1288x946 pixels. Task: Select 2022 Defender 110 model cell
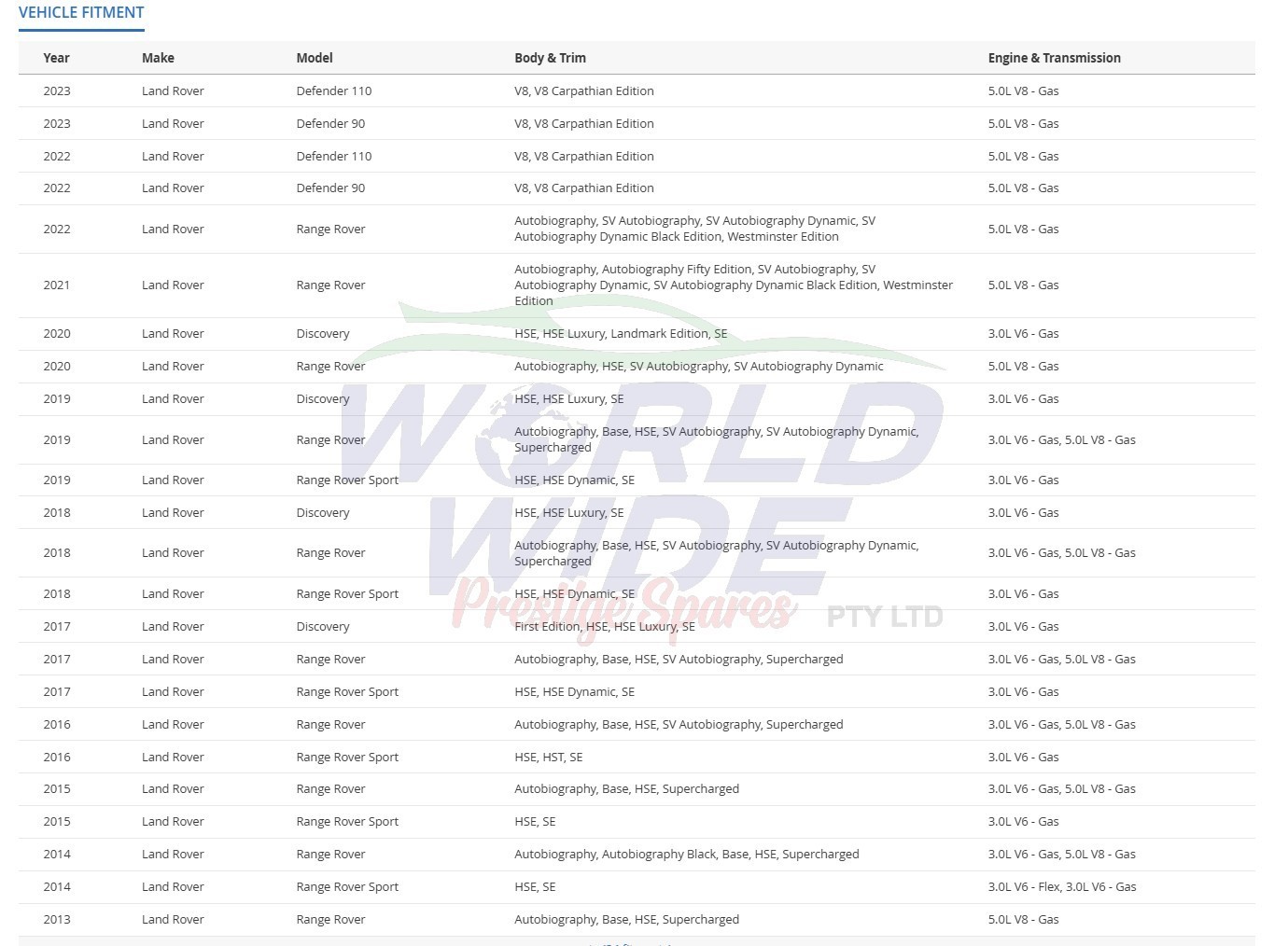click(x=334, y=157)
